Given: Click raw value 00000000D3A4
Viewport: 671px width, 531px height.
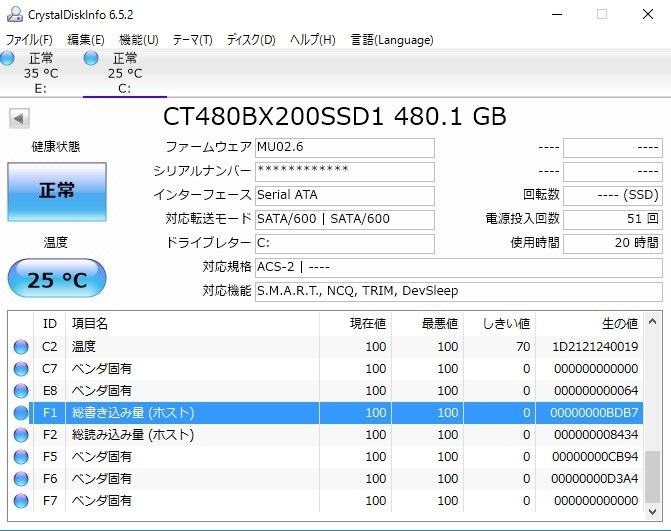Looking at the screenshot, I should (x=595, y=479).
